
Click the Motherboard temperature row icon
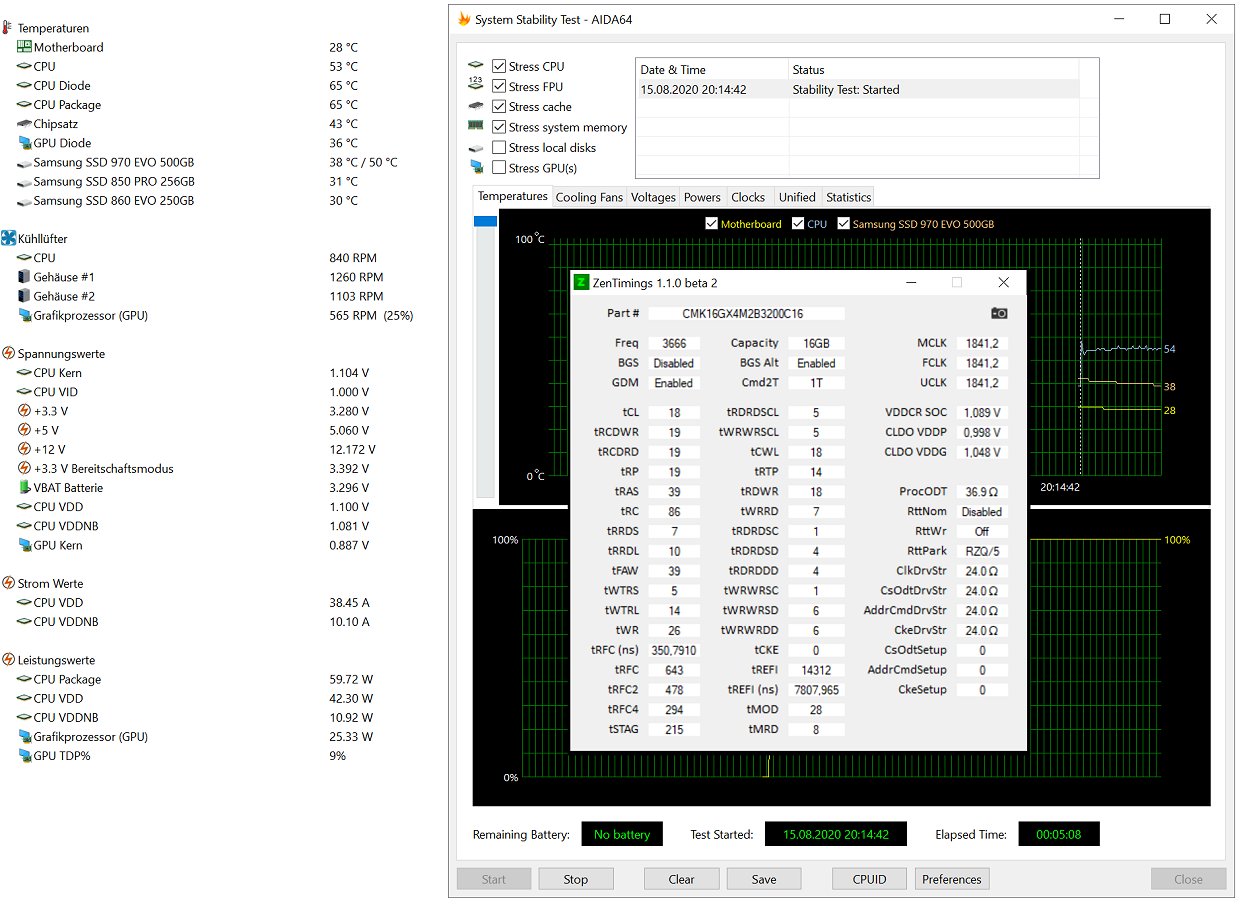pyautogui.click(x=24, y=47)
